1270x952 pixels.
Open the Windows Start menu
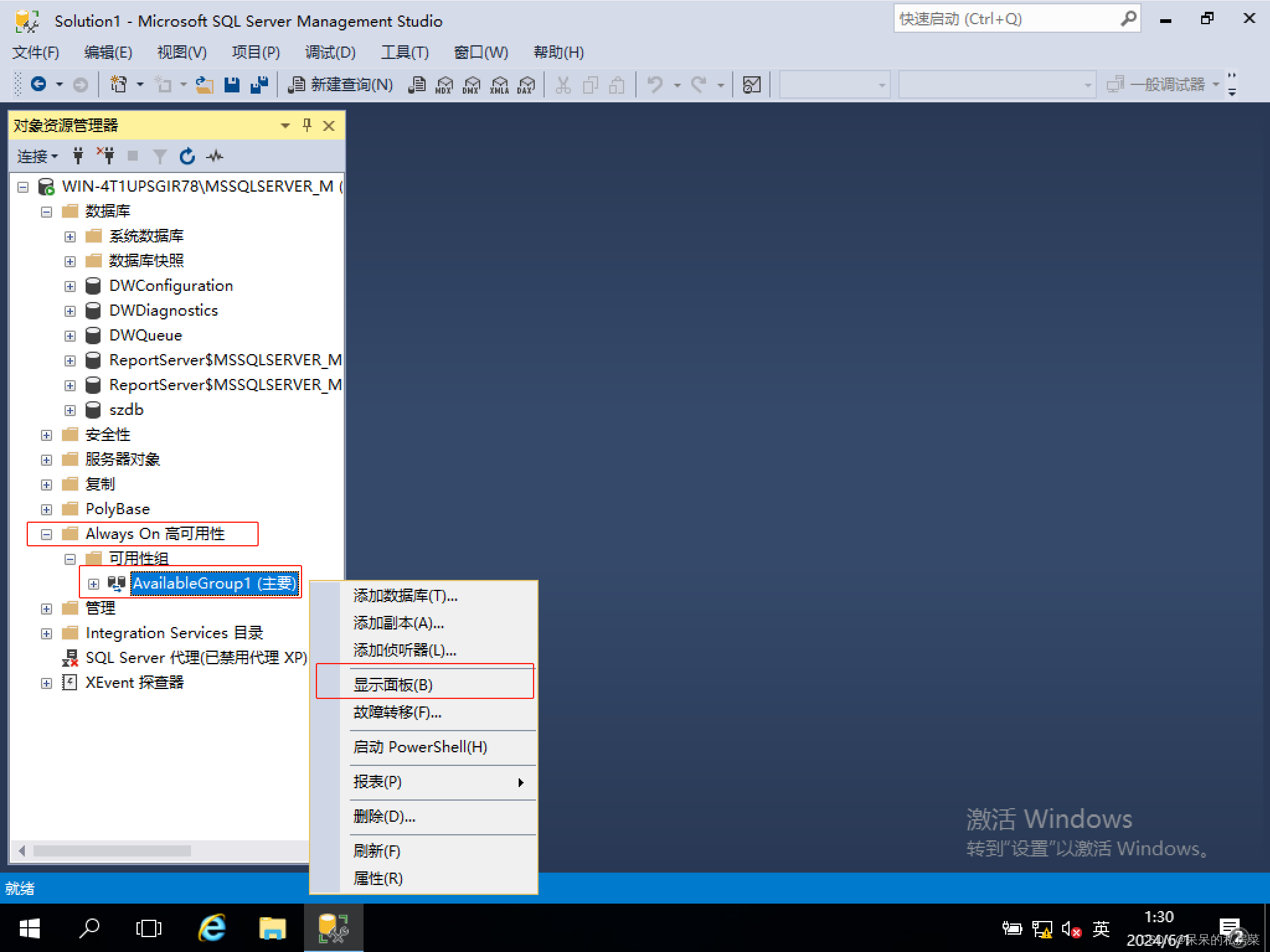click(29, 928)
